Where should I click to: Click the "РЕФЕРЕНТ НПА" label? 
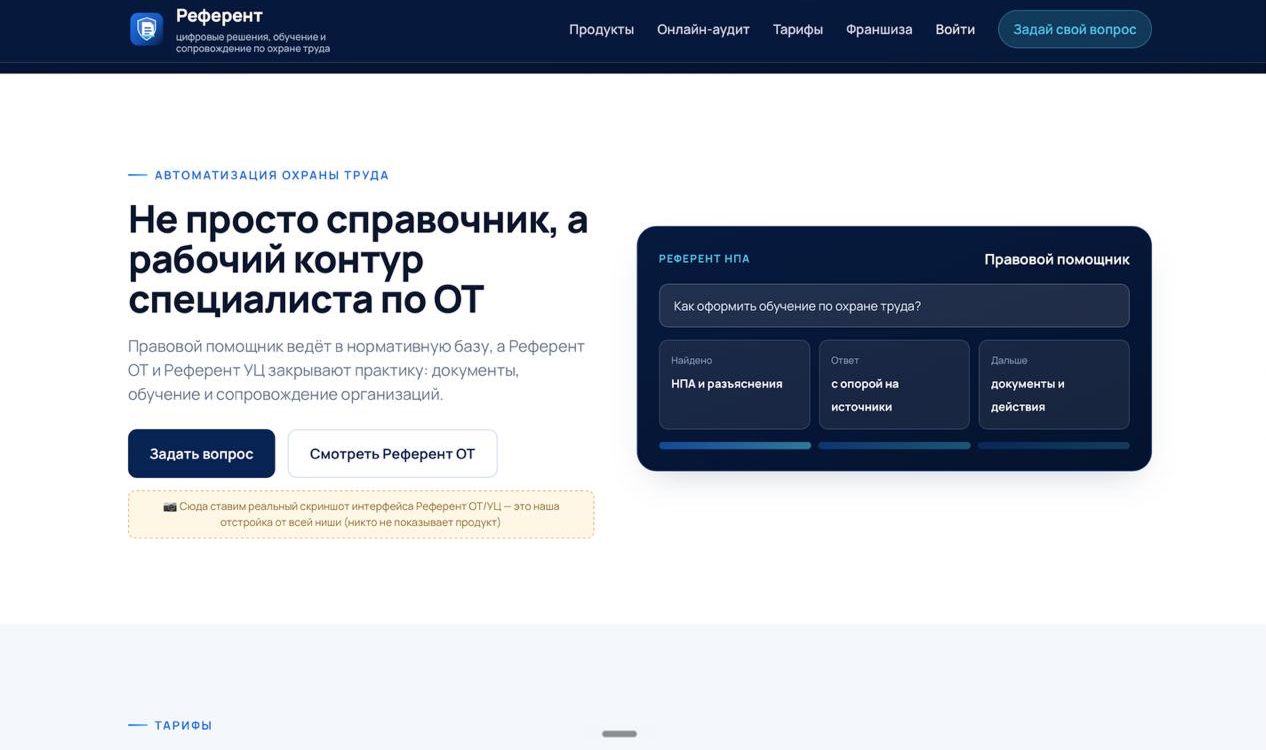pos(704,259)
